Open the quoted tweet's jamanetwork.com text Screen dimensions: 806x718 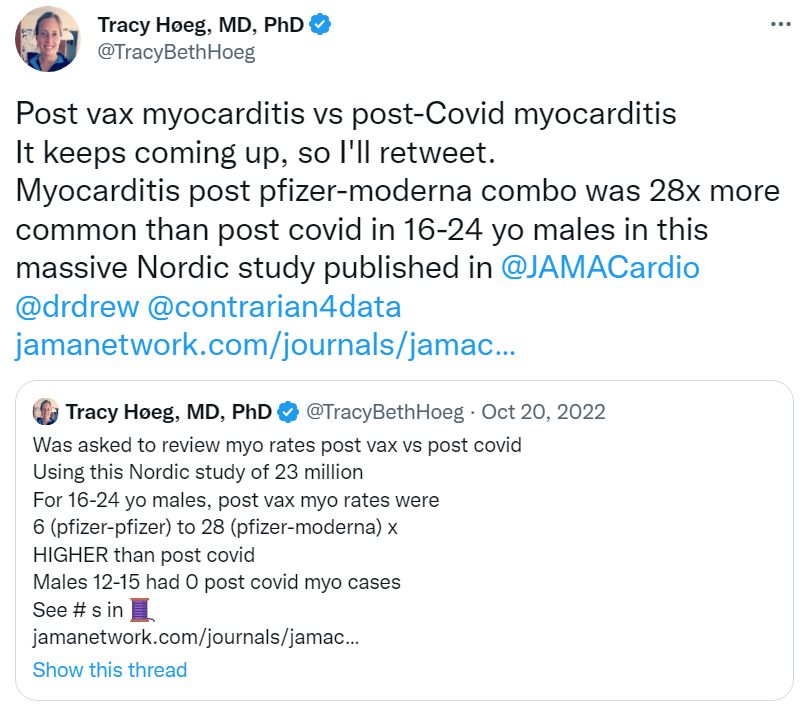[195, 636]
